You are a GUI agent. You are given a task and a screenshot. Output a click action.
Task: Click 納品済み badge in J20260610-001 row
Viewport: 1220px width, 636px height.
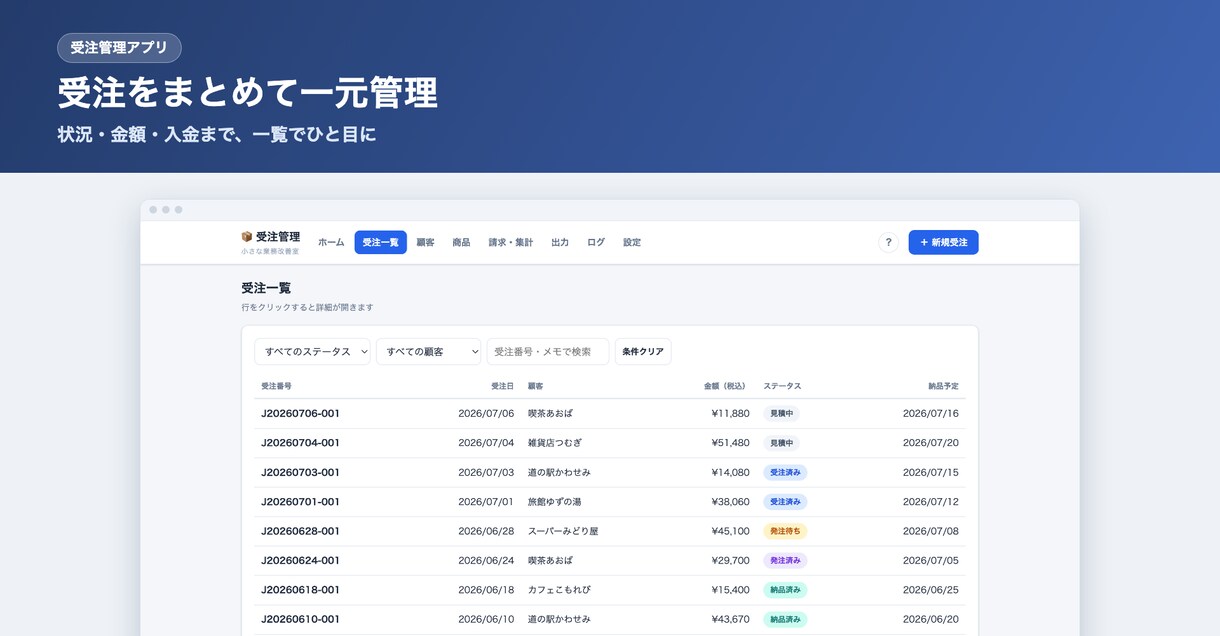[785, 619]
